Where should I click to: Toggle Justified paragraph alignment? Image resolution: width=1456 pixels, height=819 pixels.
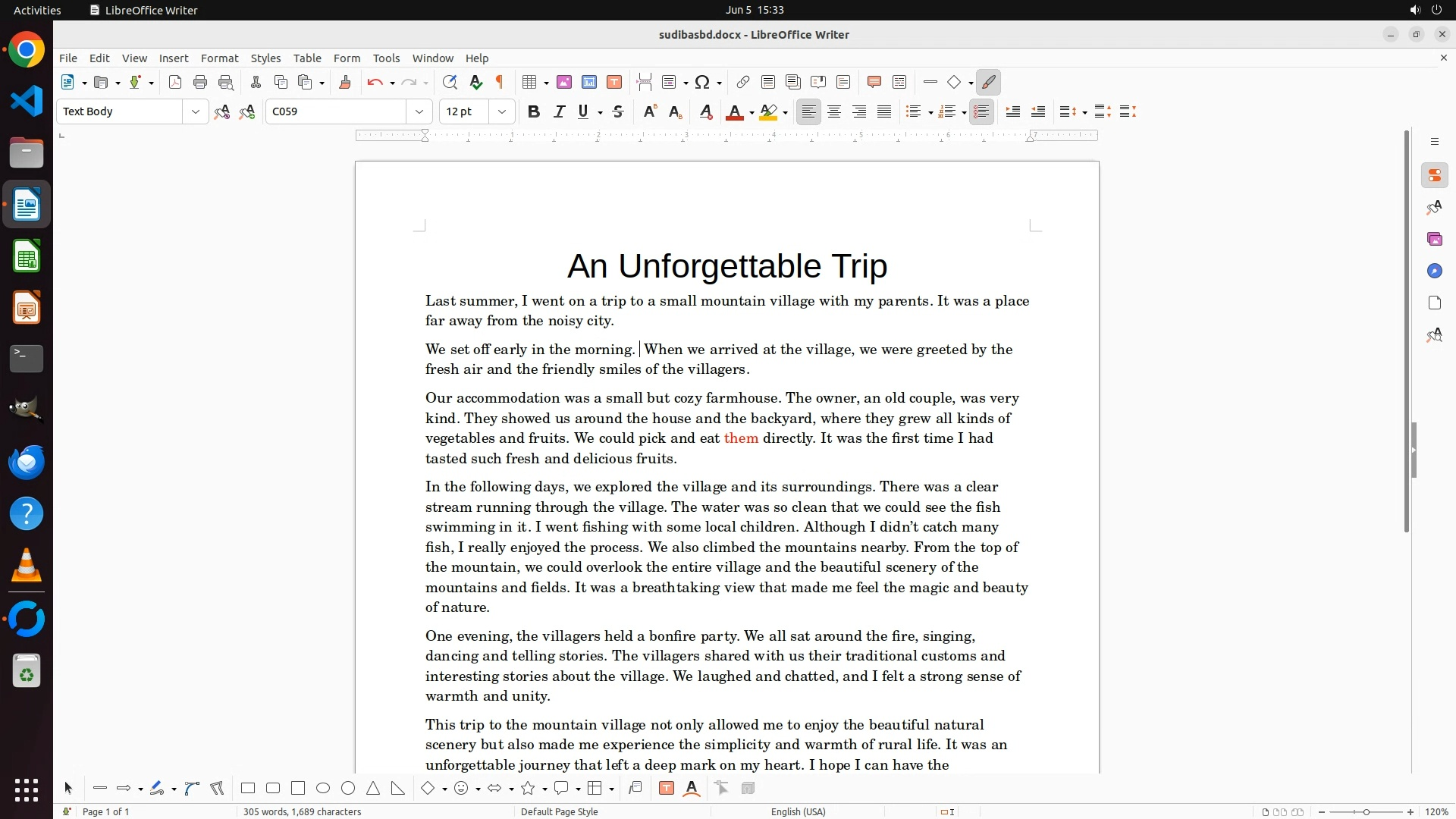884,112
